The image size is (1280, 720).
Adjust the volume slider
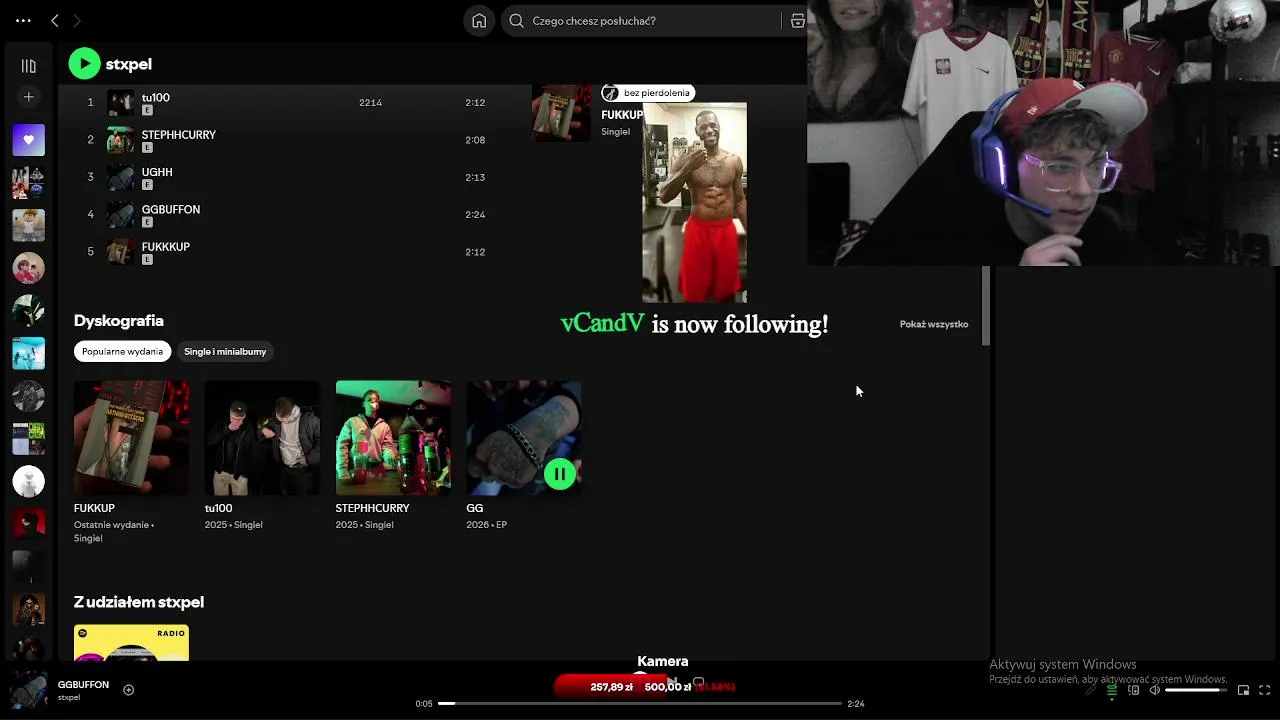1196,690
